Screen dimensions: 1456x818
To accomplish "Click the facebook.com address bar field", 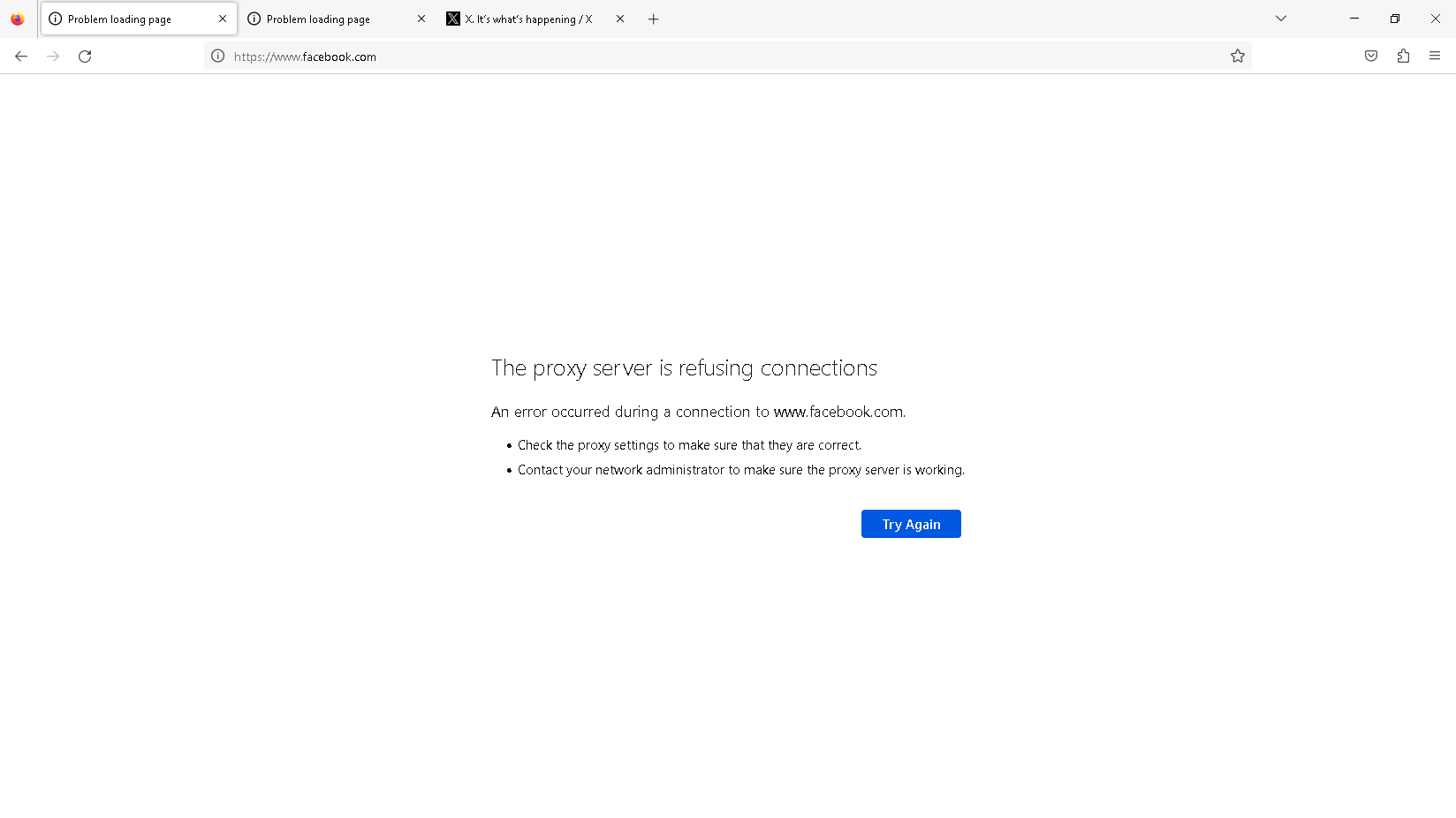I will (707, 57).
